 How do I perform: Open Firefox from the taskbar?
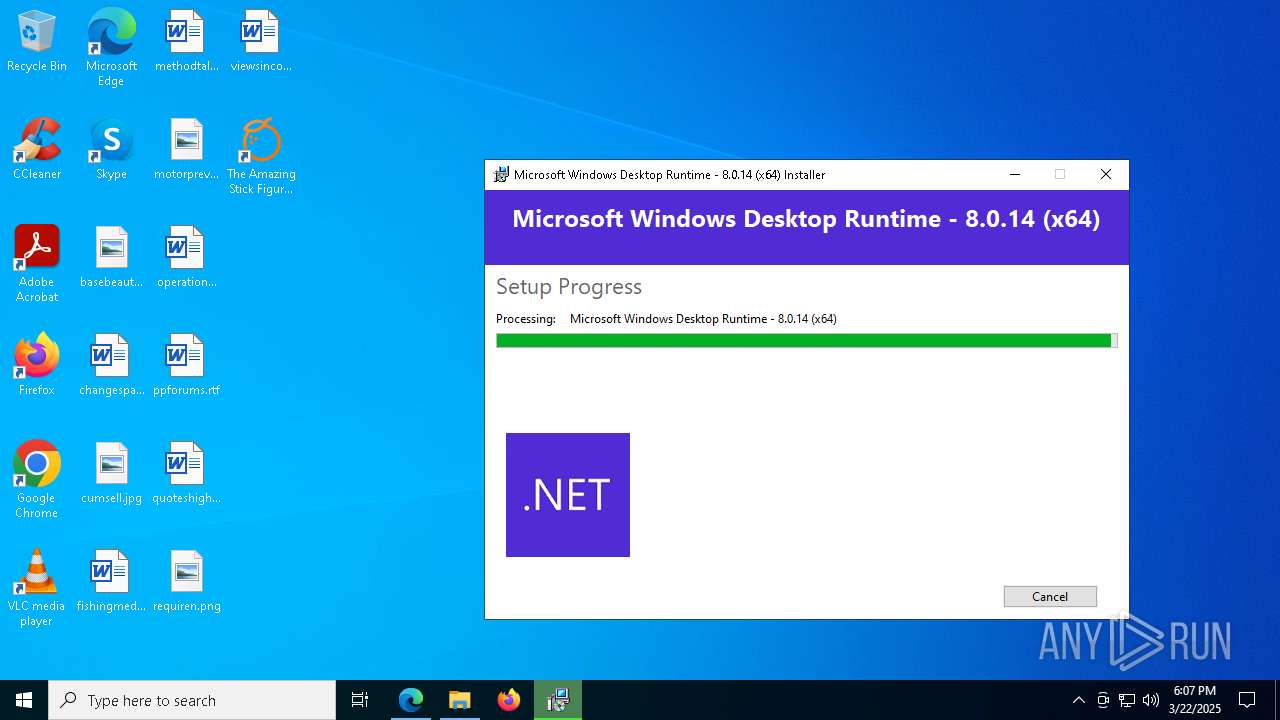point(509,700)
